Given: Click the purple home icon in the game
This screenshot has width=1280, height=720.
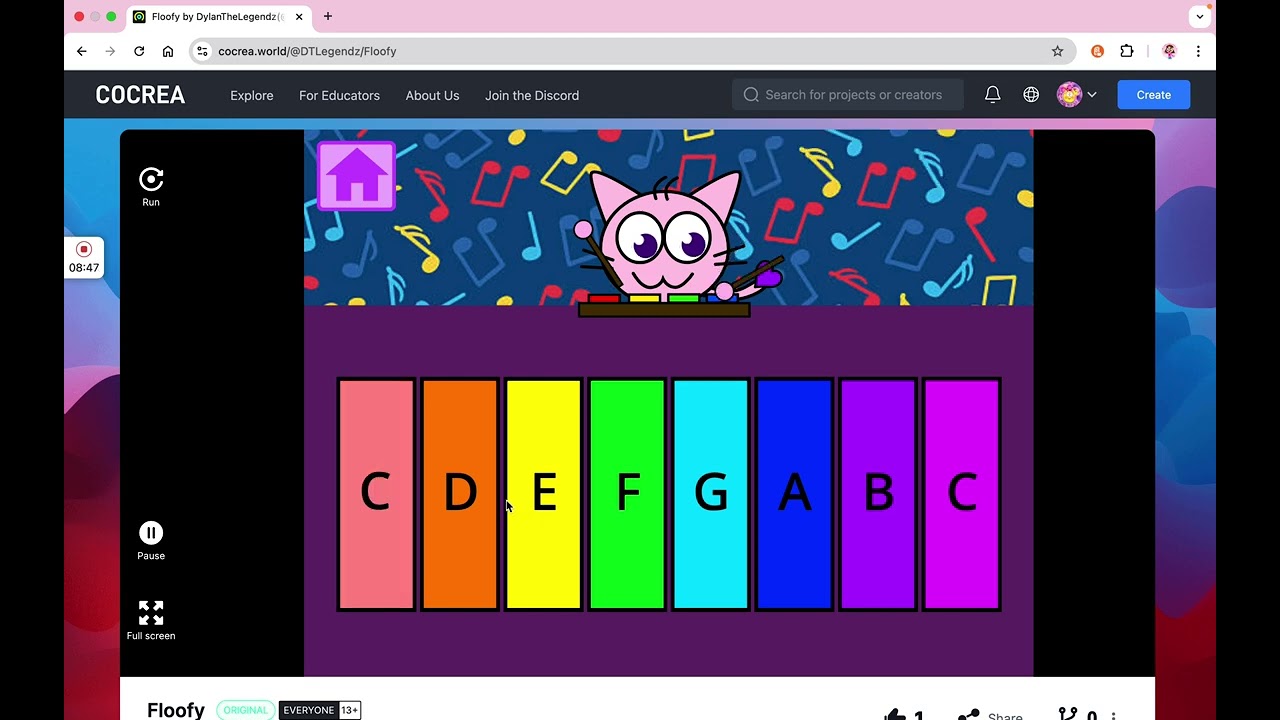Looking at the screenshot, I should coord(356,176).
